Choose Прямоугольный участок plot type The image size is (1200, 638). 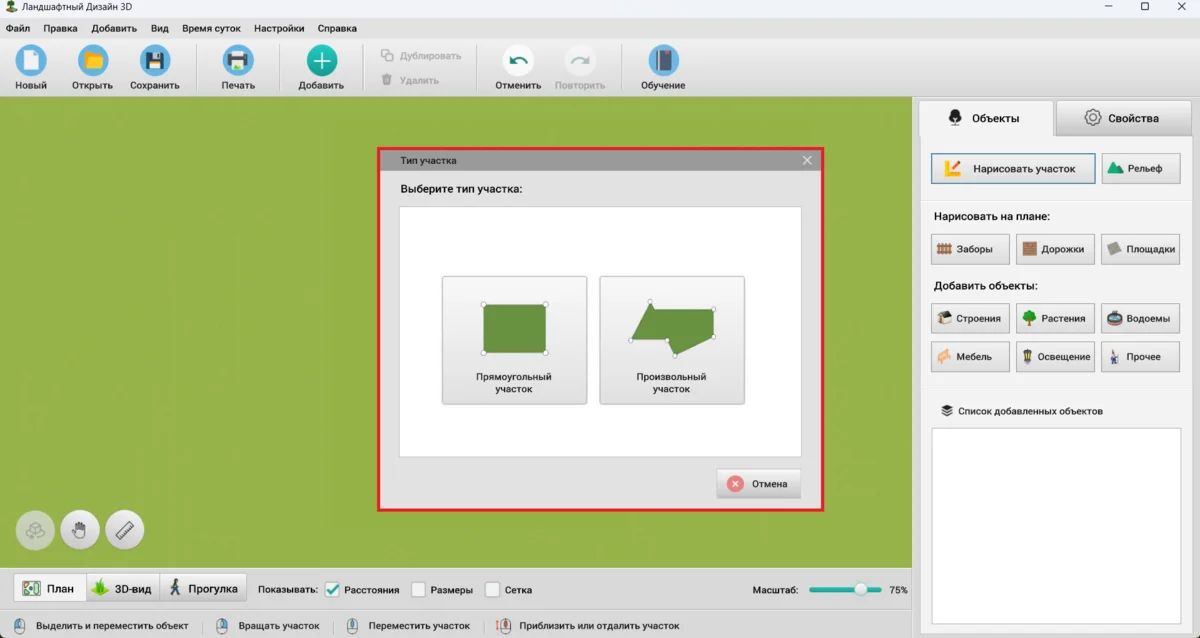pos(514,340)
